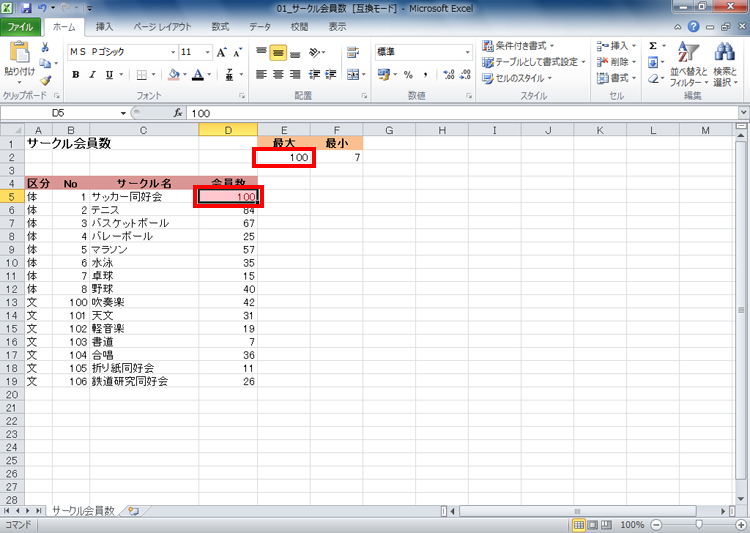The height and width of the screenshot is (533, 750).
Task: Apply Percent Style format
Action: 408,75
